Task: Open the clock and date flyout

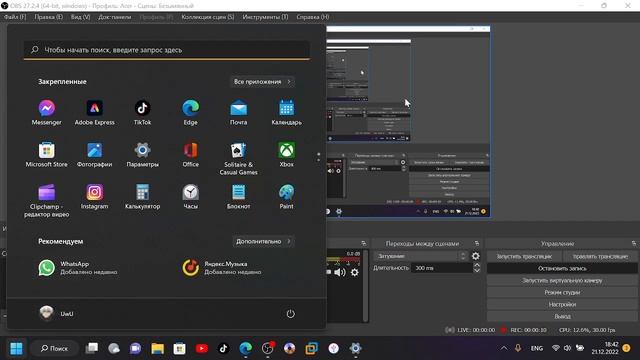Action: [605, 348]
